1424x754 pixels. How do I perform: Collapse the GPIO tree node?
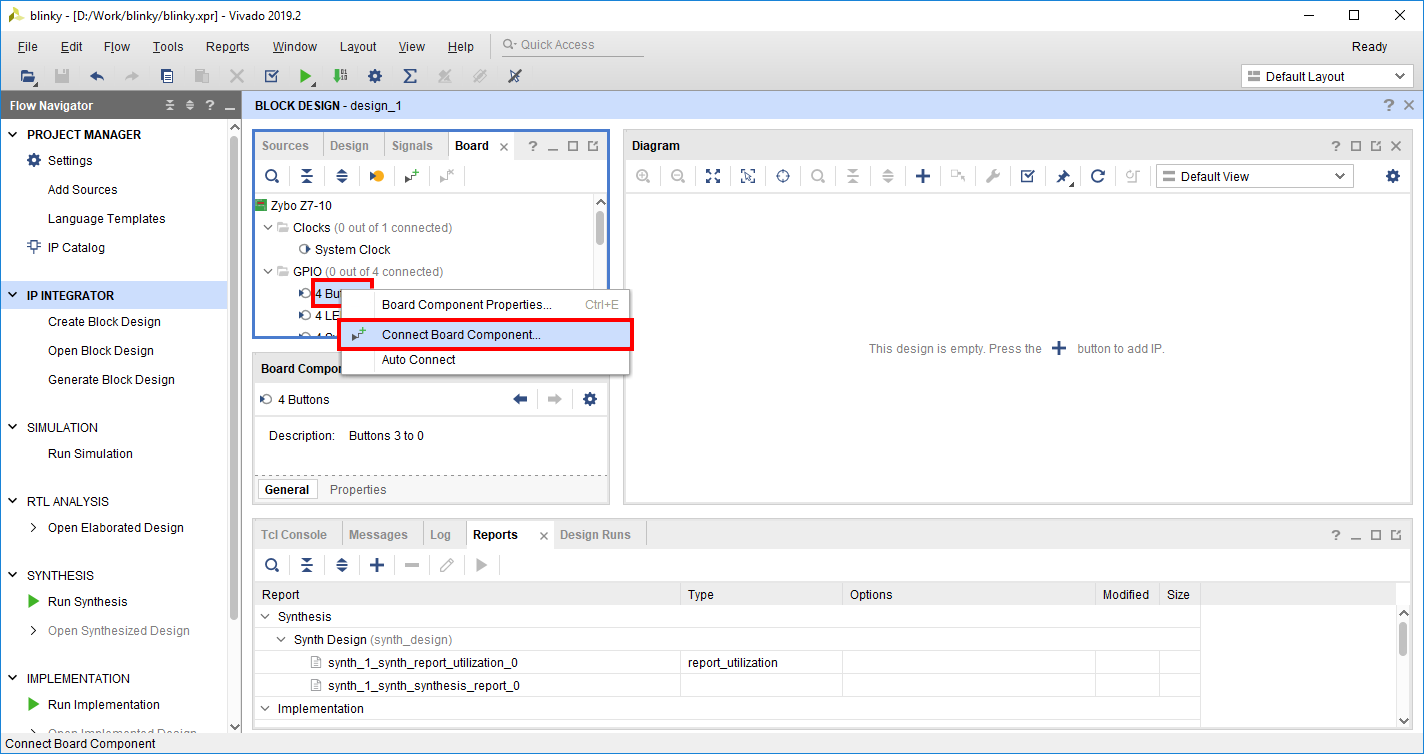(268, 272)
